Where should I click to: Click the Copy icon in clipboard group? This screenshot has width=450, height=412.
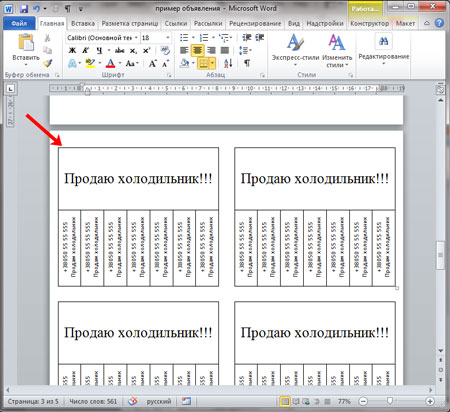(47, 50)
